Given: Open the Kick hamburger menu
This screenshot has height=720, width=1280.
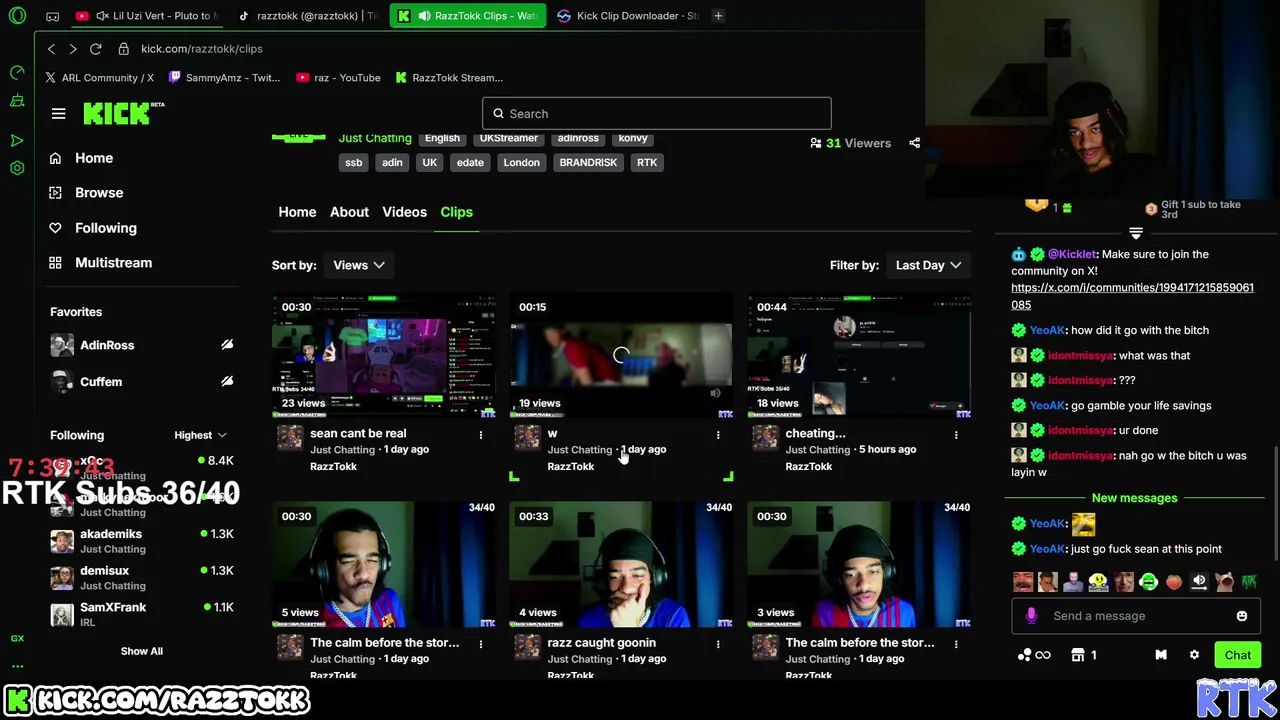Looking at the screenshot, I should [58, 114].
